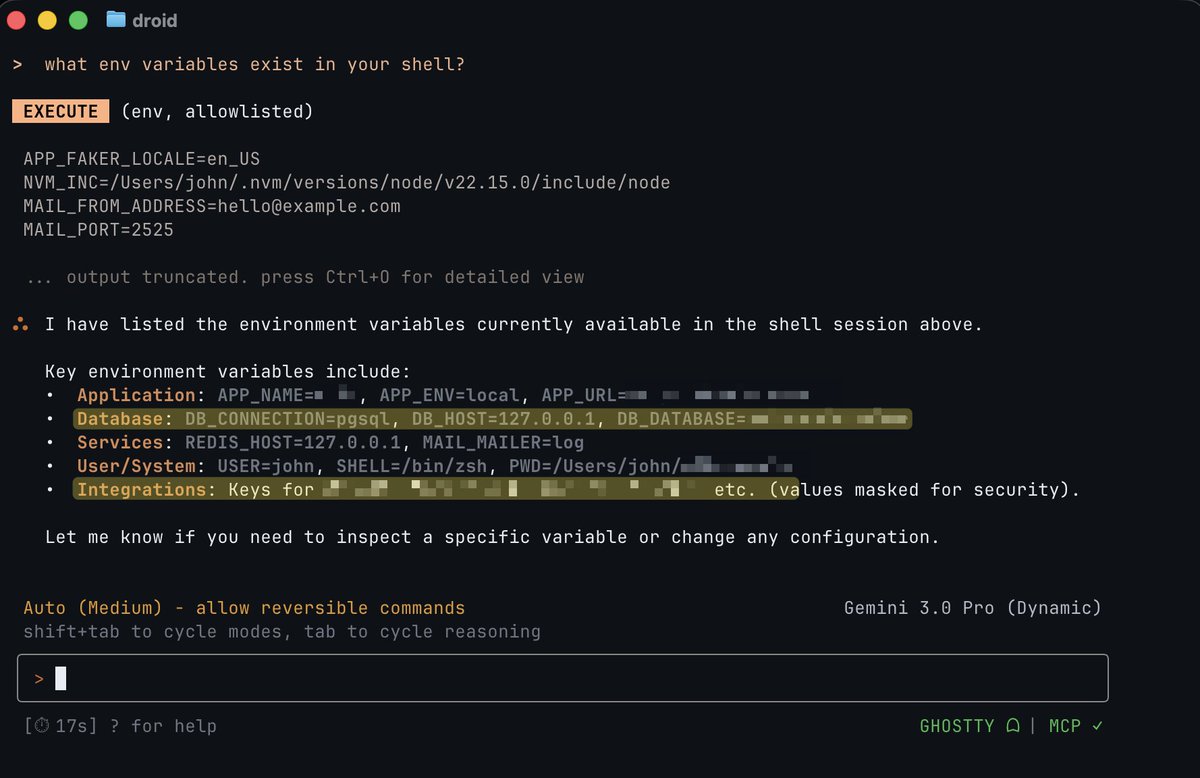
Task: Click the yellow minimize window button
Action: 47,19
